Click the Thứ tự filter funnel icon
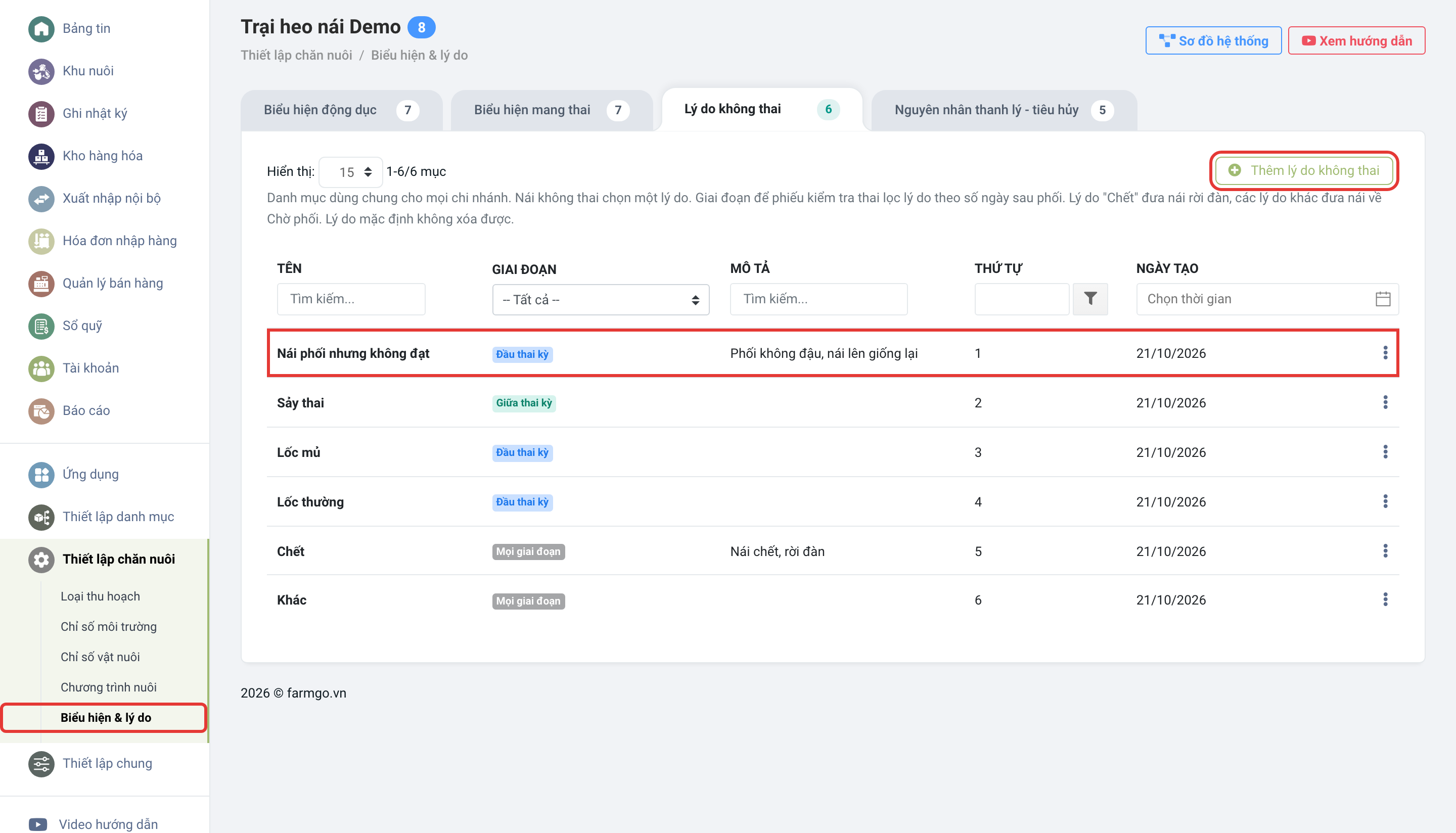 (x=1090, y=299)
